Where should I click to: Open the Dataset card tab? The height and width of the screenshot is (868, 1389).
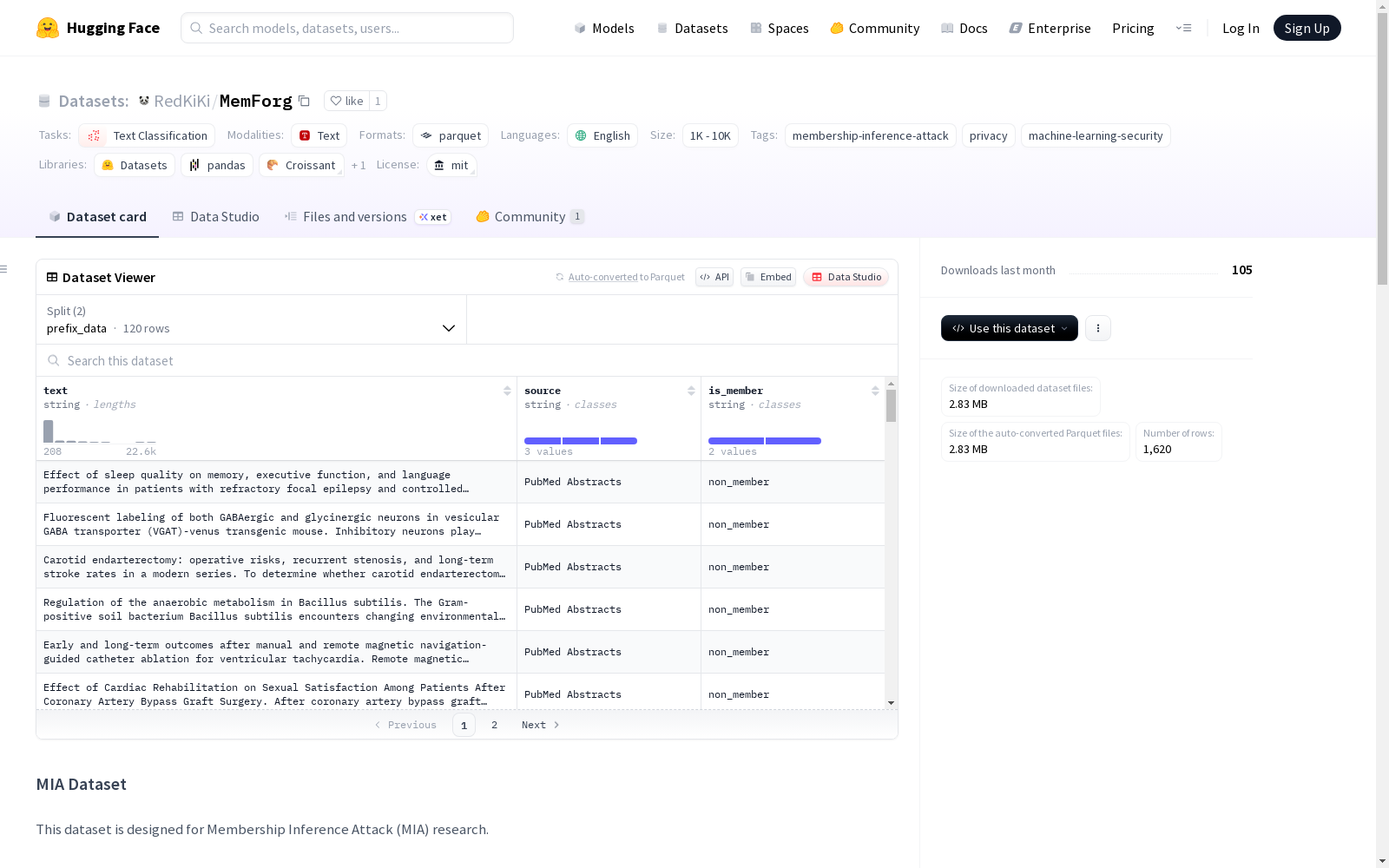(97, 217)
